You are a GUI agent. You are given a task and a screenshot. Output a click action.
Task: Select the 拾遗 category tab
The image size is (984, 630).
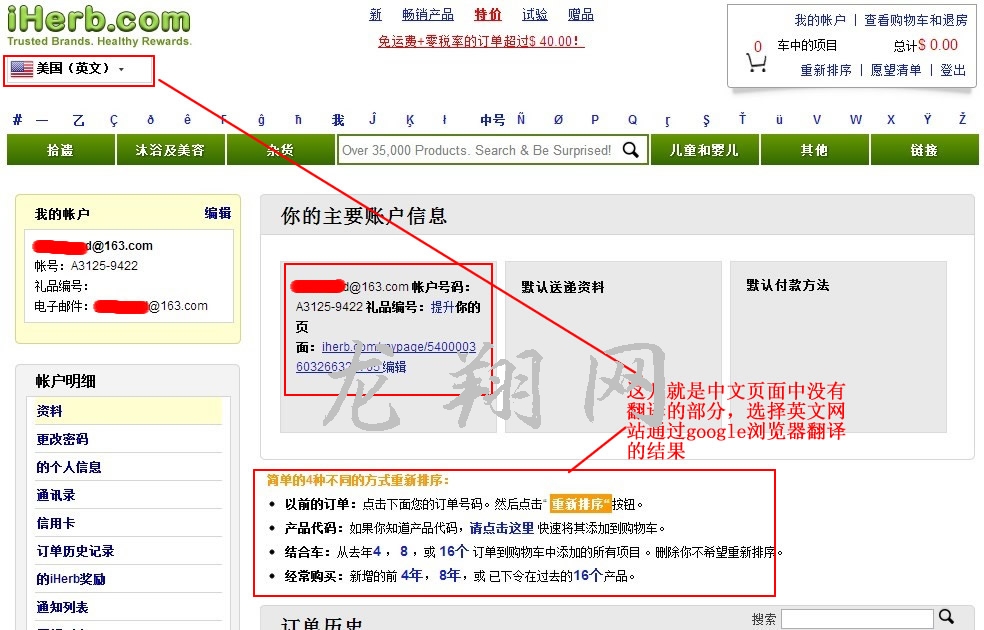[x=61, y=150]
